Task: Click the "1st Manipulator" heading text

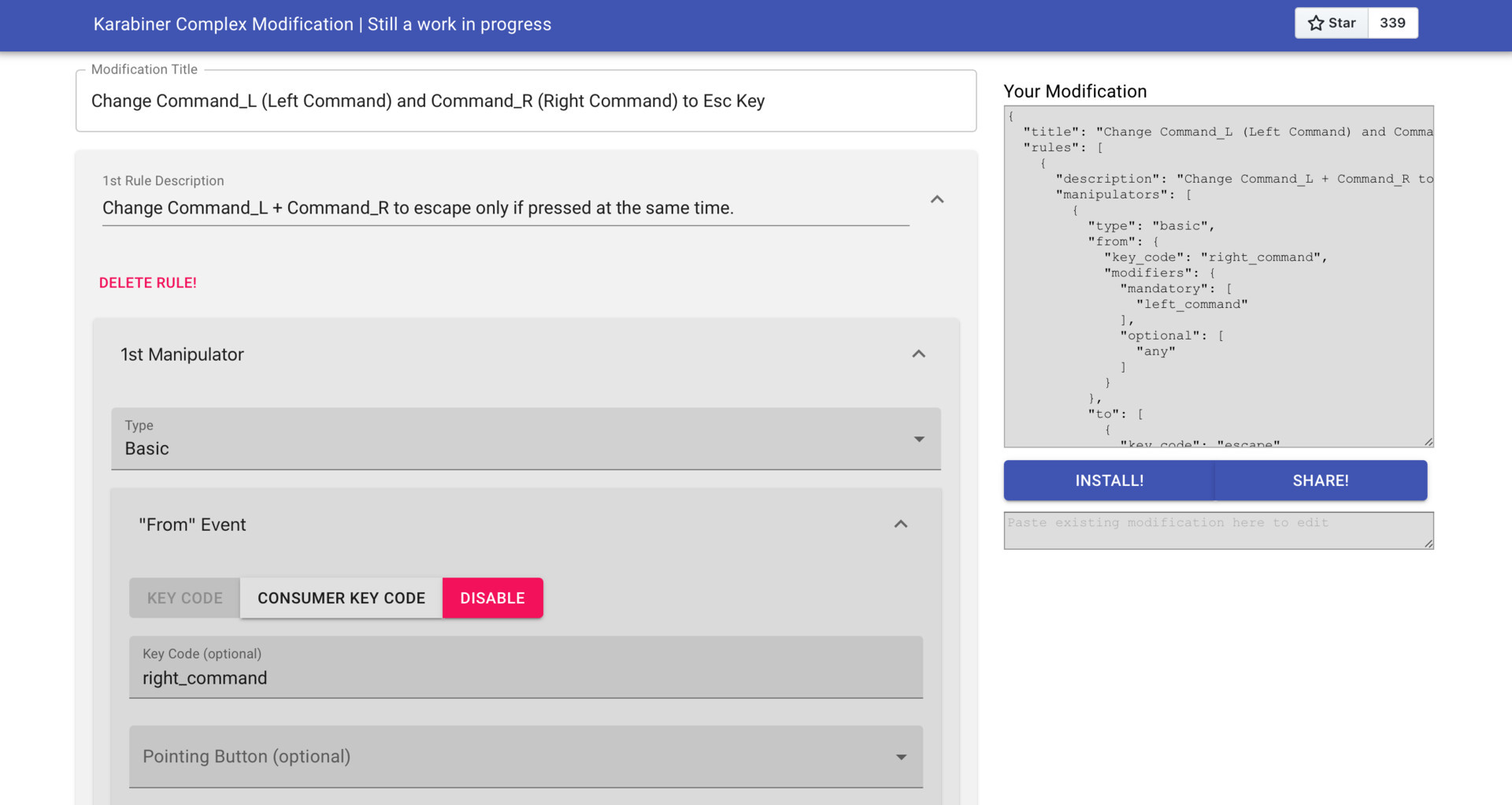Action: tap(182, 354)
